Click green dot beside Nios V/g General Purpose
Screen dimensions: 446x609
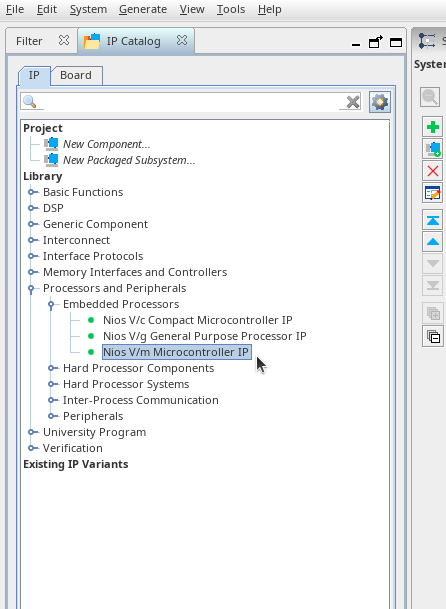[x=91, y=336]
